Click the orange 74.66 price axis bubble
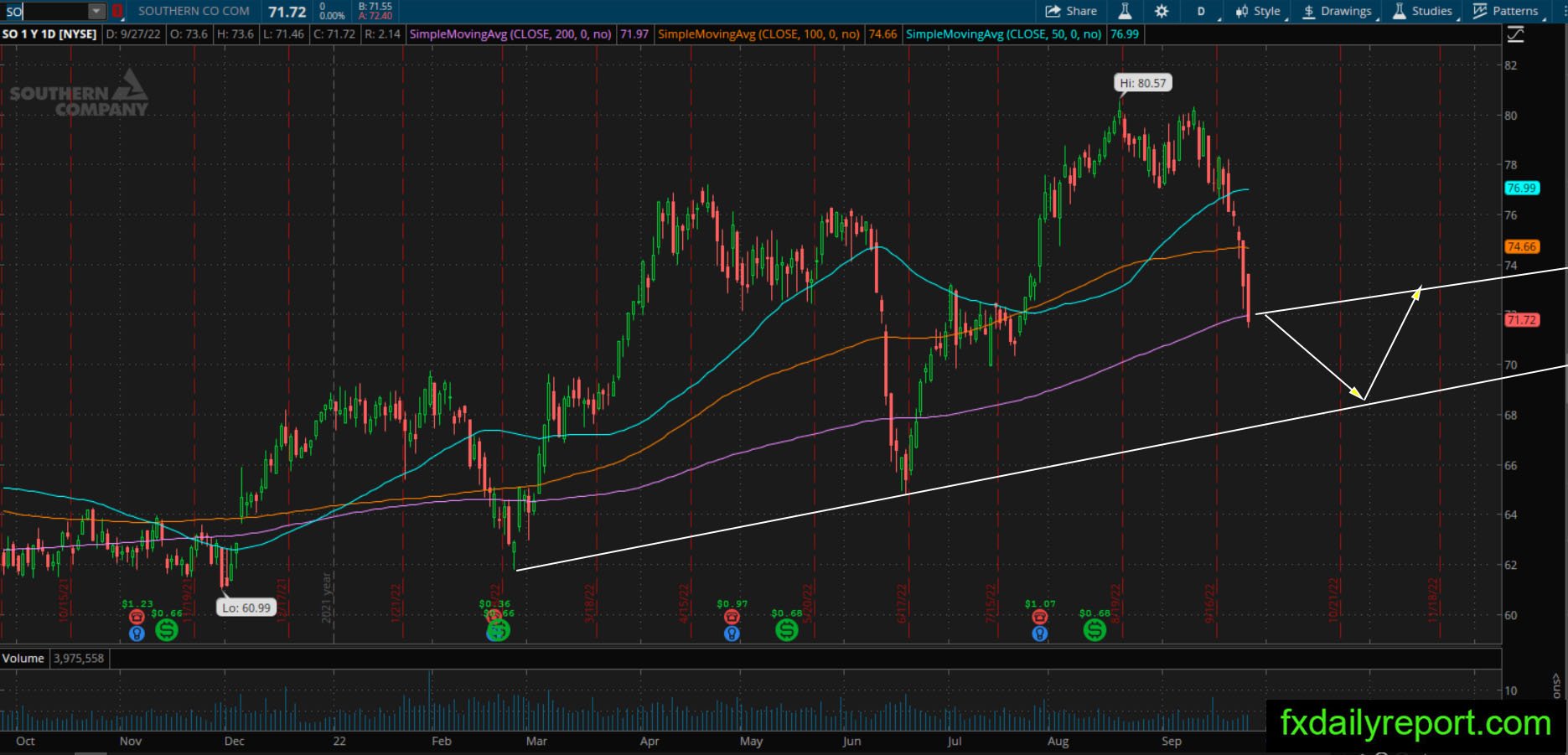 pos(1521,246)
